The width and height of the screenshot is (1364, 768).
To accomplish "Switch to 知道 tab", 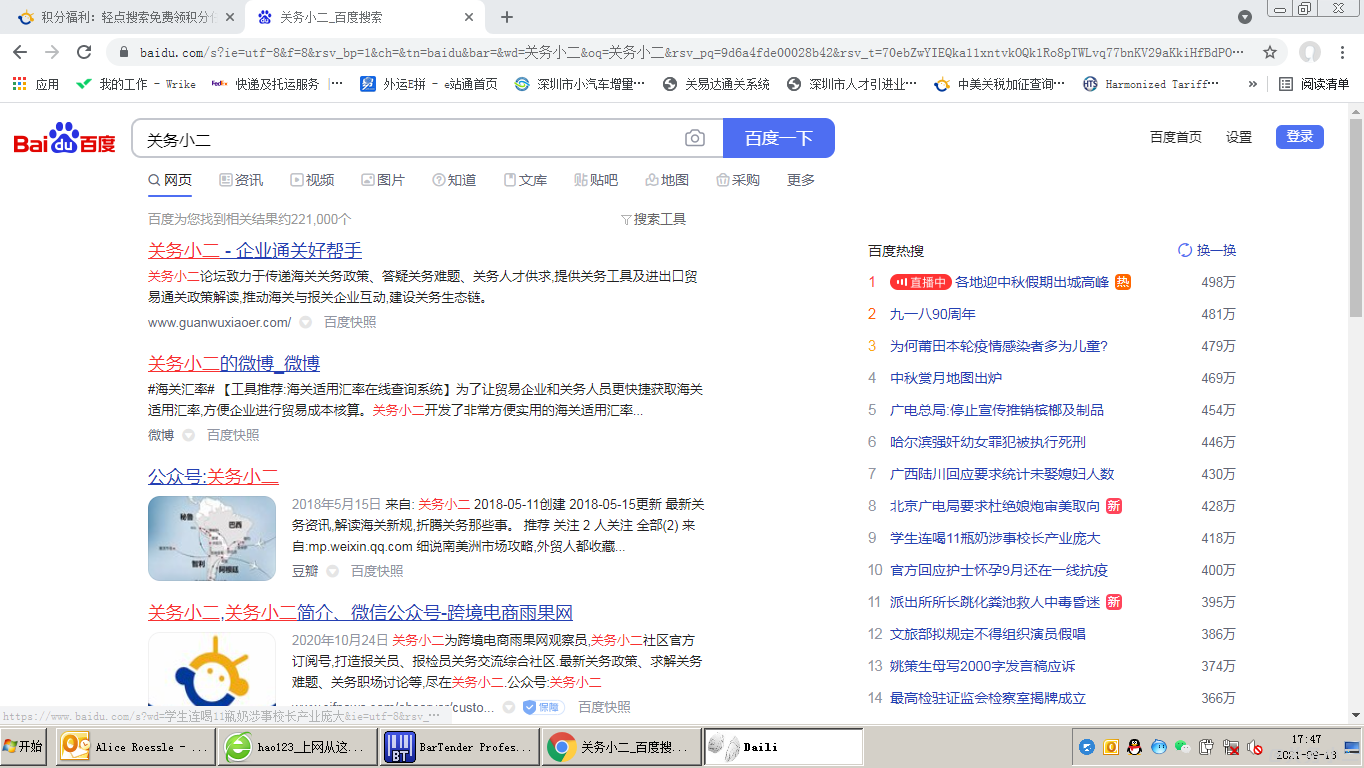I will pyautogui.click(x=454, y=180).
